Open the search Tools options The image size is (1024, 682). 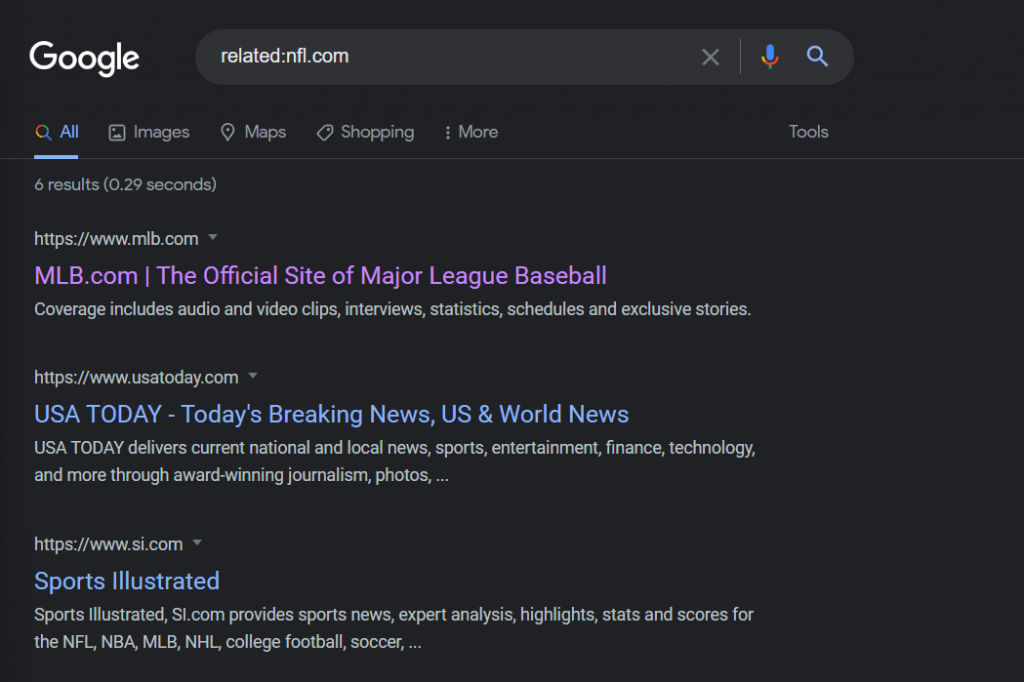click(808, 132)
